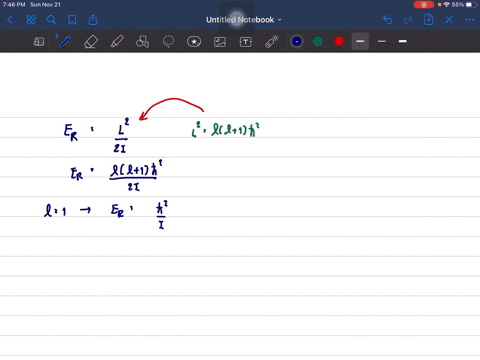This screenshot has width=480, height=360.
Task: Go back with the left chevron
Action: (x=10, y=20)
